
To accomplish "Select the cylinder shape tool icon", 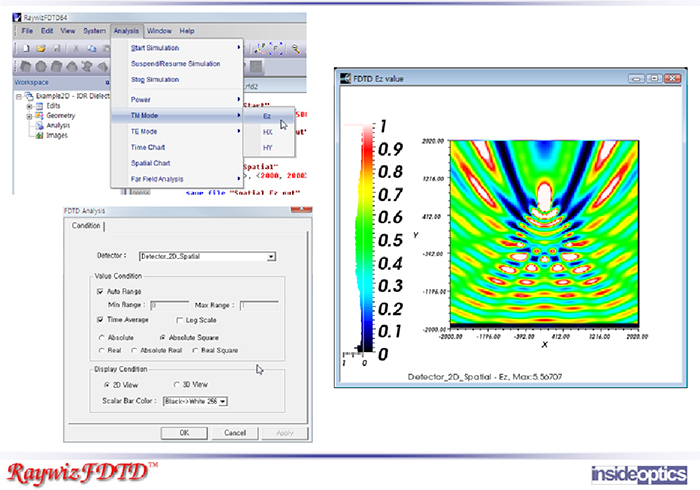I will pyautogui.click(x=56, y=66).
